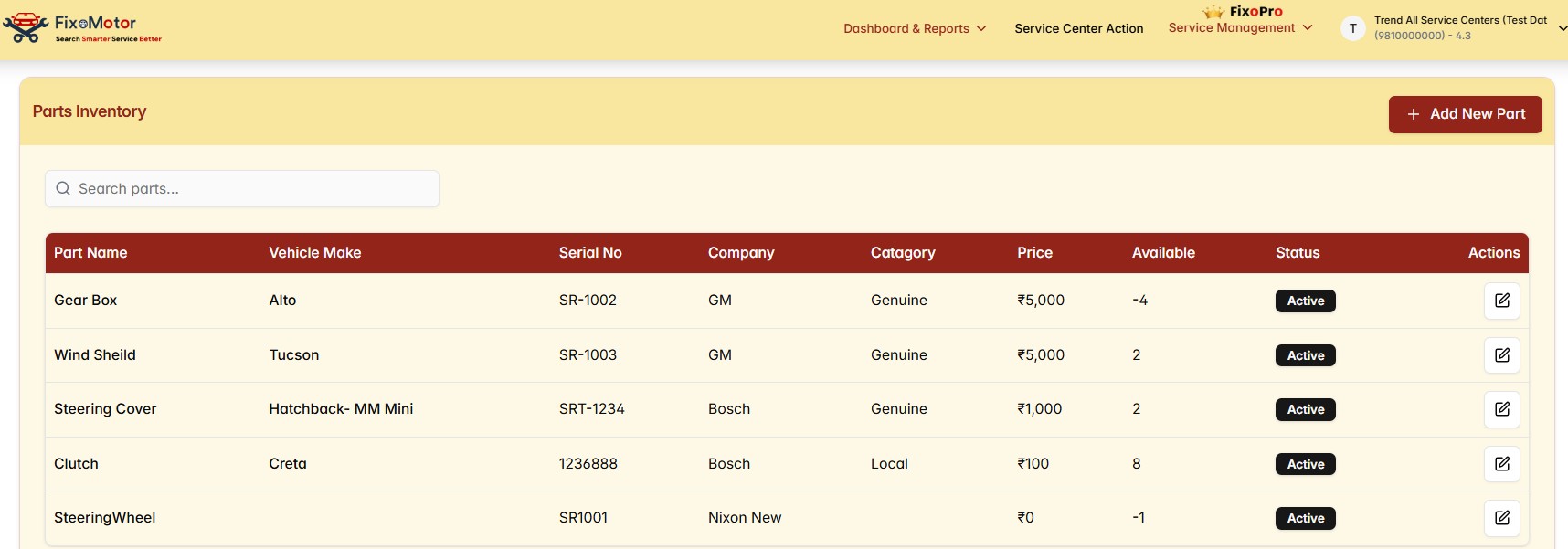
Task: Click Active status of SteeringWheel
Action: [1305, 518]
